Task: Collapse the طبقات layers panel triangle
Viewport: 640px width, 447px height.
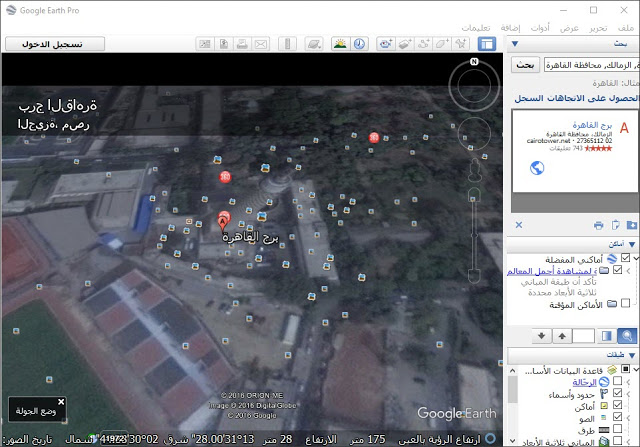Action: coord(632,356)
